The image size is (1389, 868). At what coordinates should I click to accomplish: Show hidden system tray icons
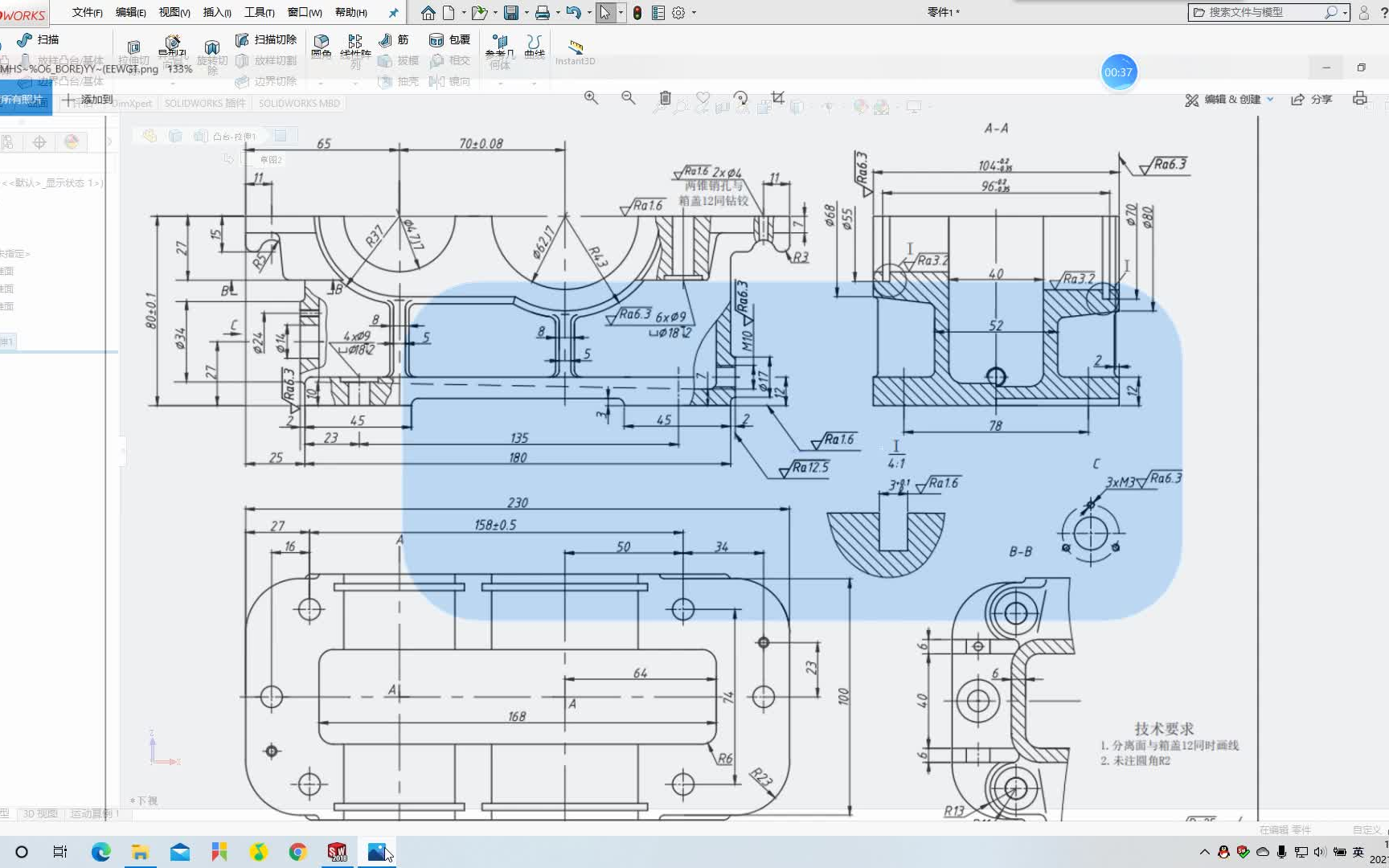(1204, 852)
